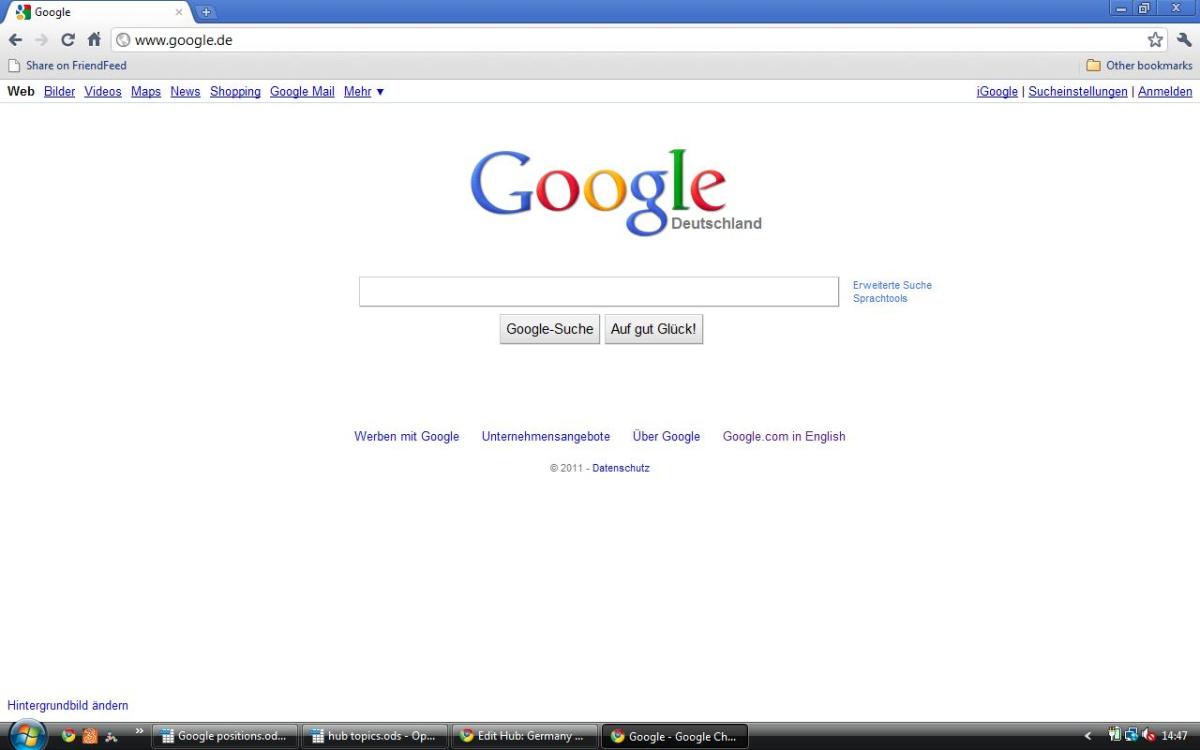Viewport: 1200px width, 750px height.
Task: Launch Chrome from the Quick Launch bar
Action: [x=68, y=736]
